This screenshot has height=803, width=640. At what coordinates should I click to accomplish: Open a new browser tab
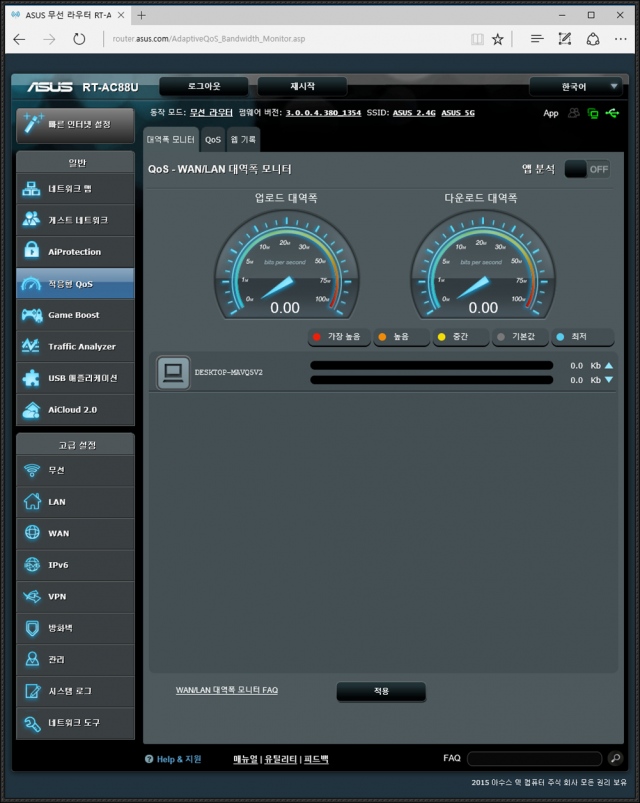coord(141,15)
